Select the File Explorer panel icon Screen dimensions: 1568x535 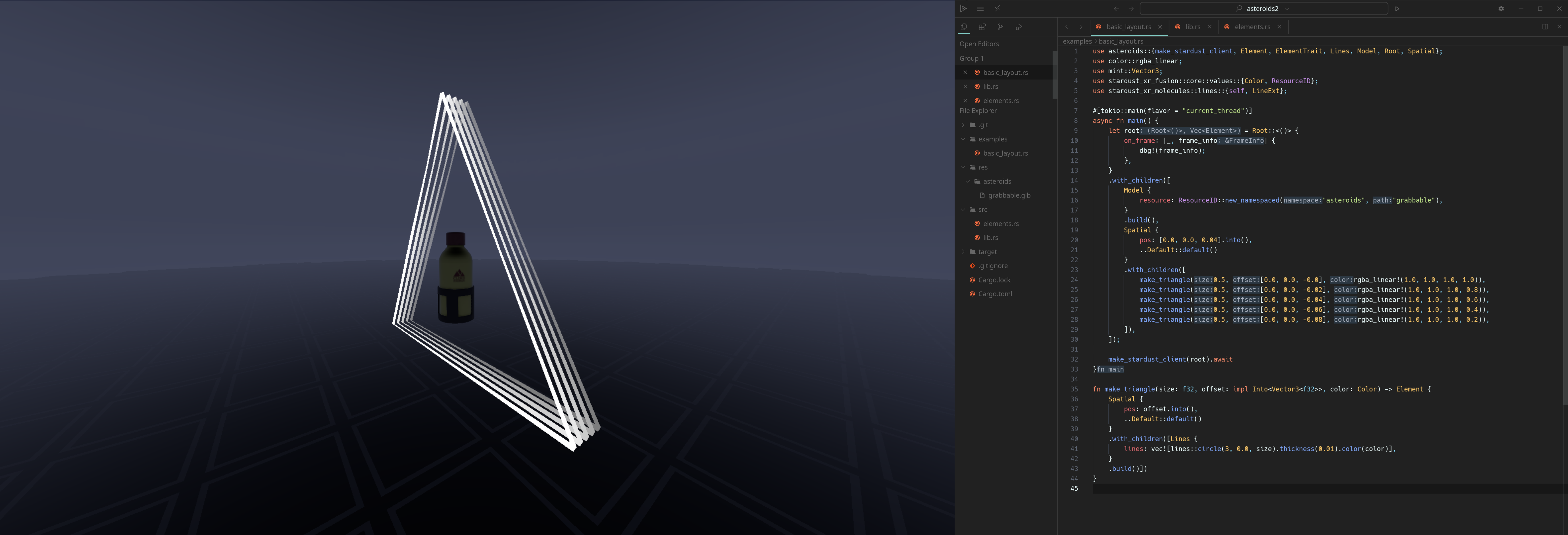pos(964,27)
